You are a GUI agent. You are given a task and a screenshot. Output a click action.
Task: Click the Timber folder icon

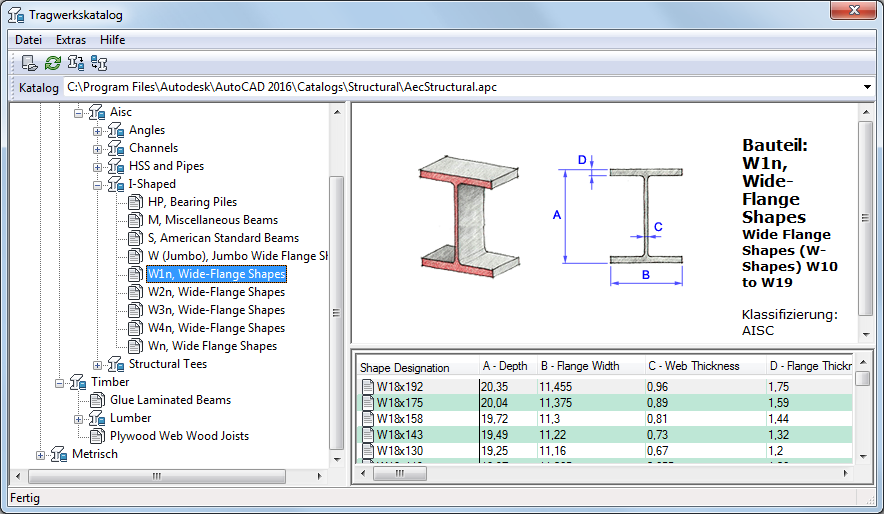(78, 382)
